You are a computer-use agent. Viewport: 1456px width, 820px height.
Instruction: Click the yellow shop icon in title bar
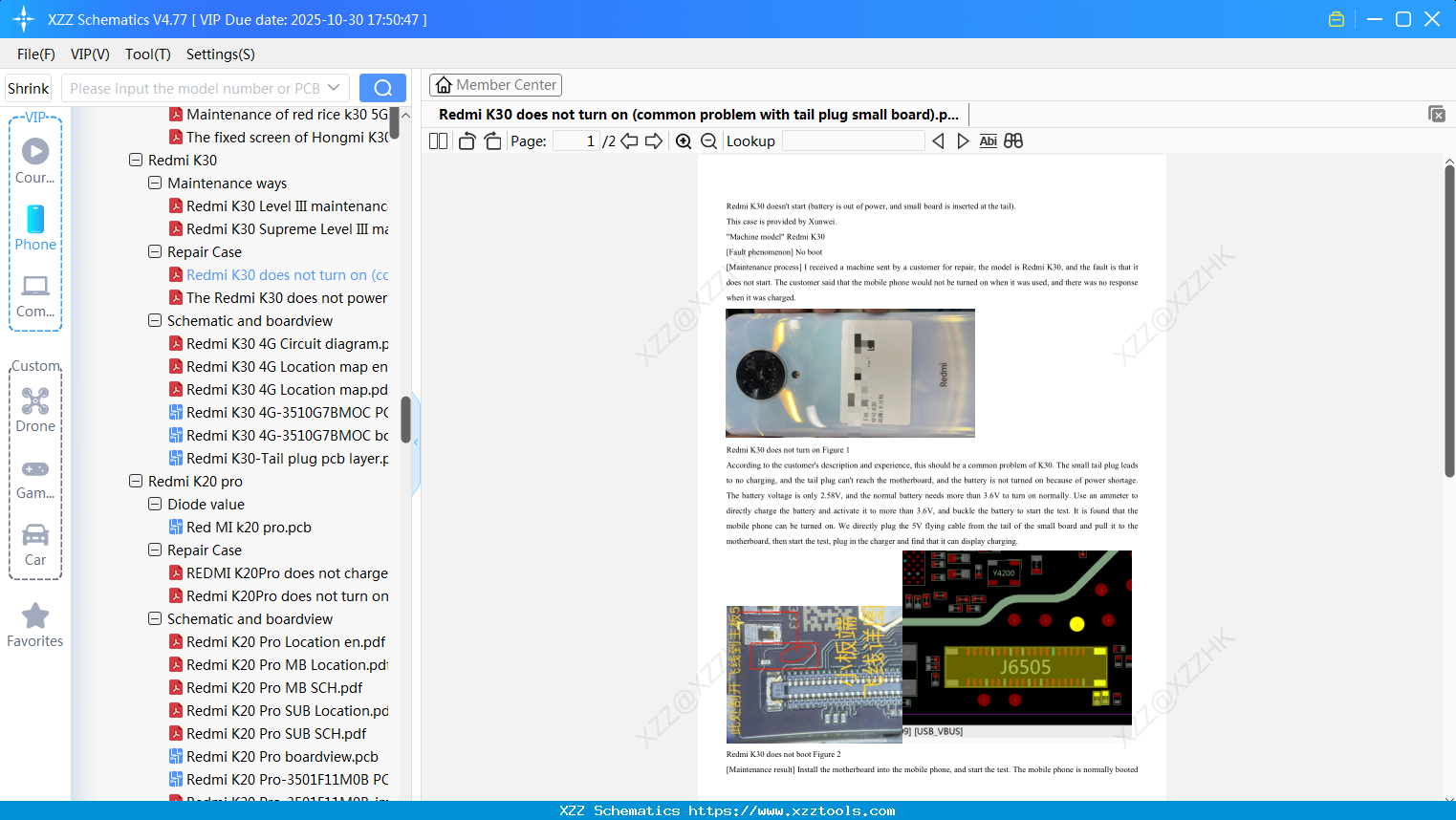tap(1336, 19)
